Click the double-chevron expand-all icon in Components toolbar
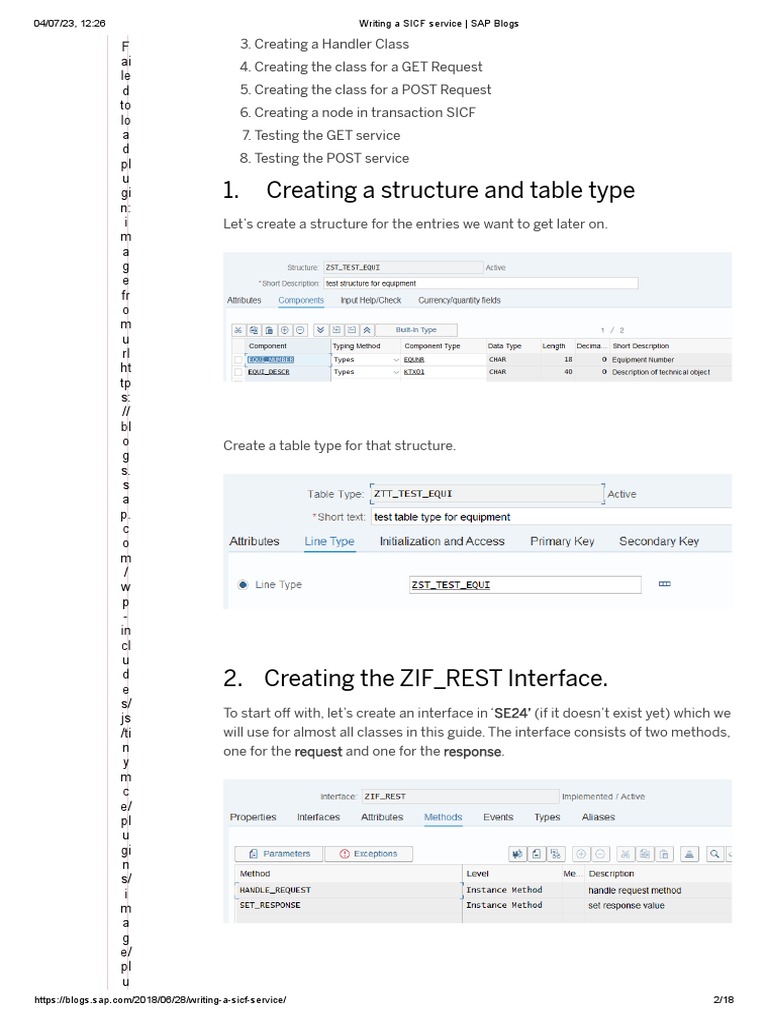This screenshot has height=1024, width=768. click(x=320, y=329)
